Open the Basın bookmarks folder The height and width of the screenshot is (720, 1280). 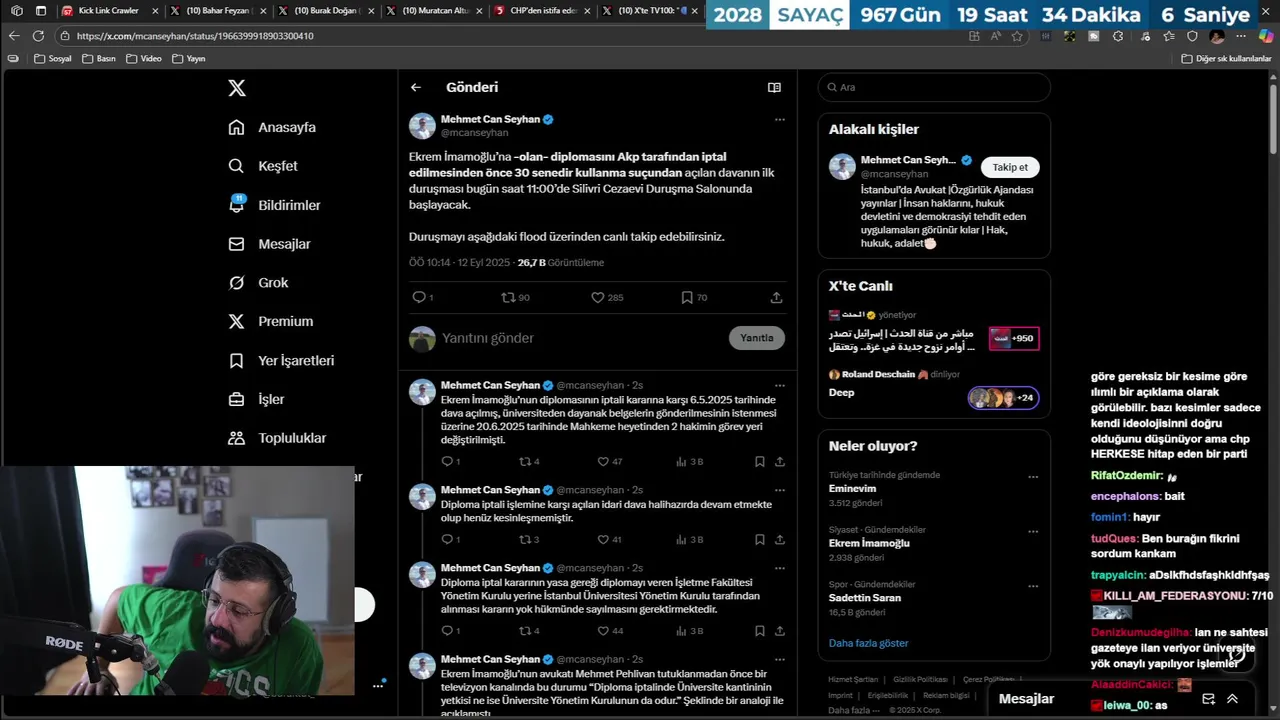99,59
